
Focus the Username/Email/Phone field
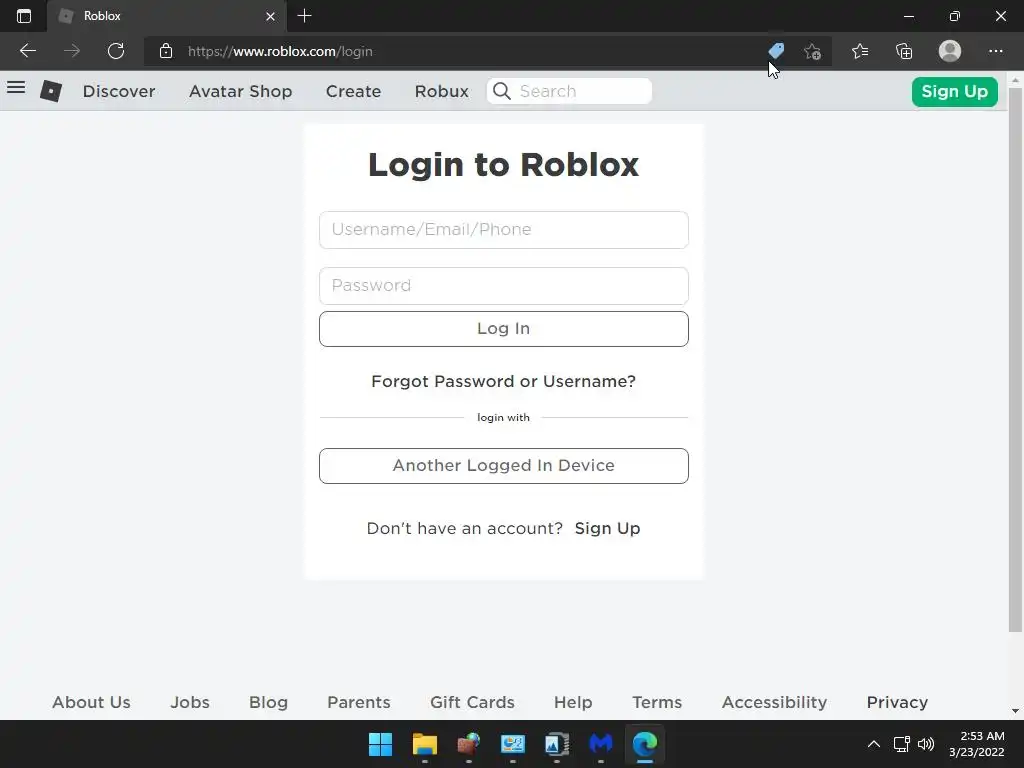pyautogui.click(x=504, y=230)
